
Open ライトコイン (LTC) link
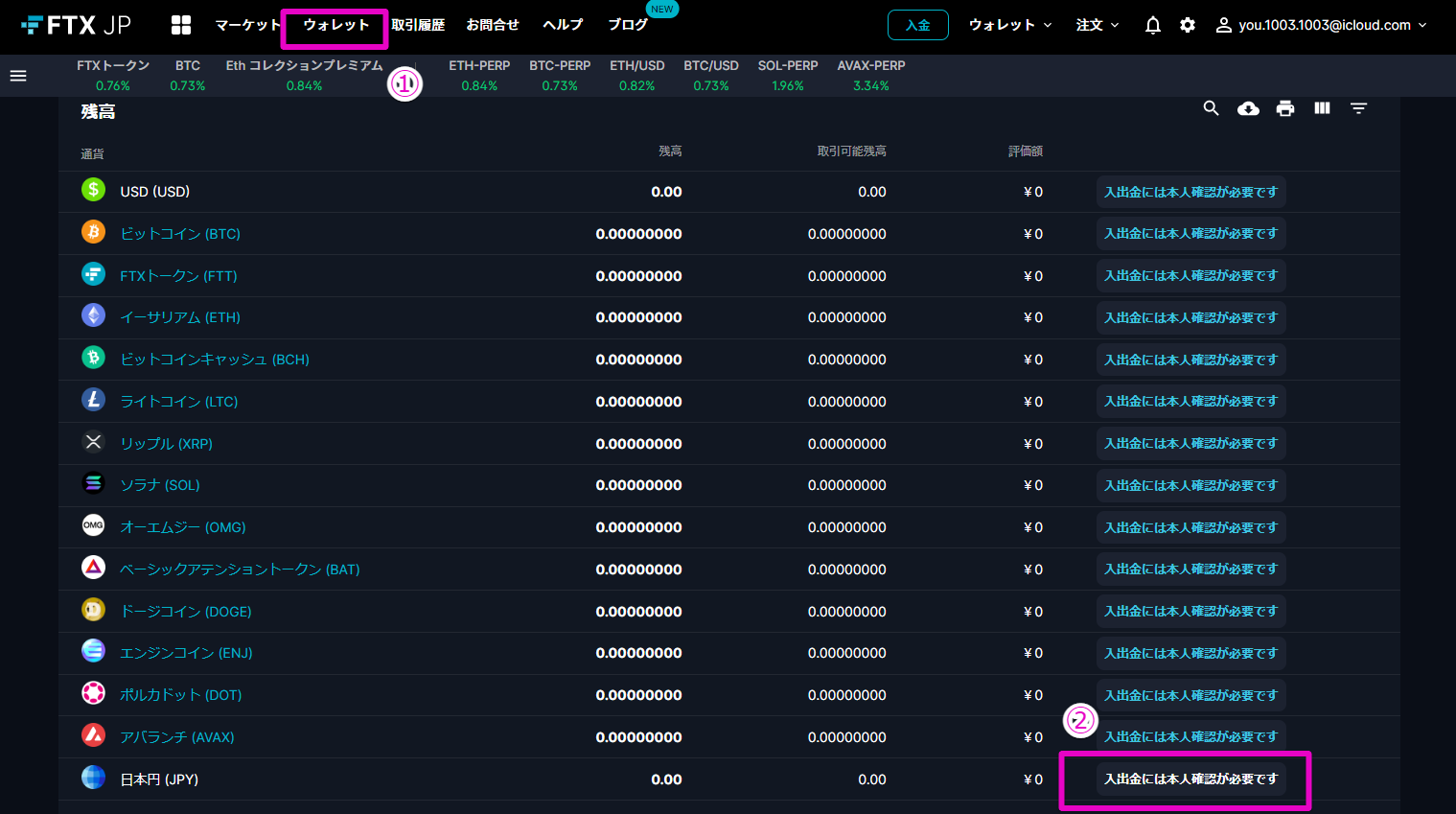(179, 402)
